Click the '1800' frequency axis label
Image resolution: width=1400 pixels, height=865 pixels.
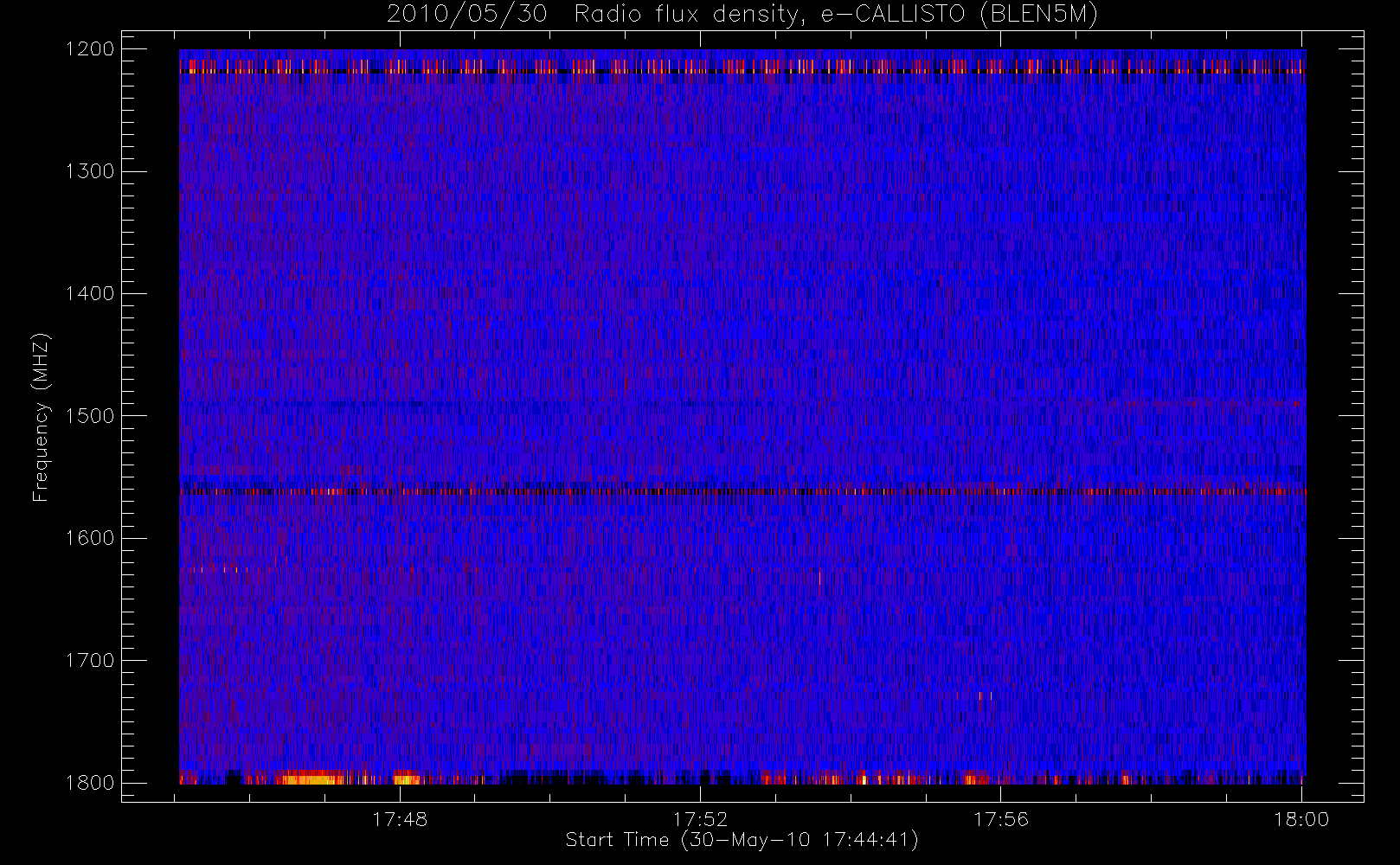click(90, 783)
